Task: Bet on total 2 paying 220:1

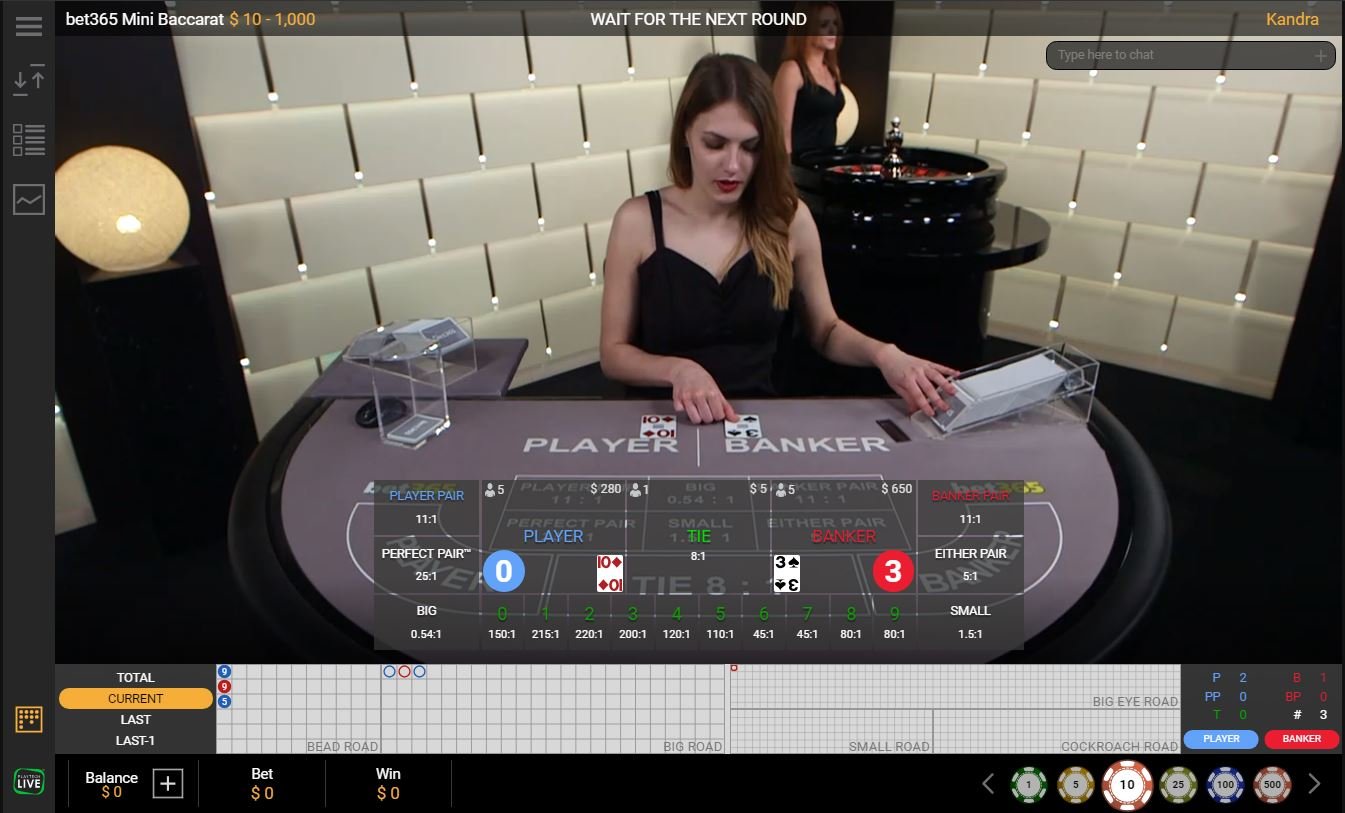Action: click(x=590, y=622)
